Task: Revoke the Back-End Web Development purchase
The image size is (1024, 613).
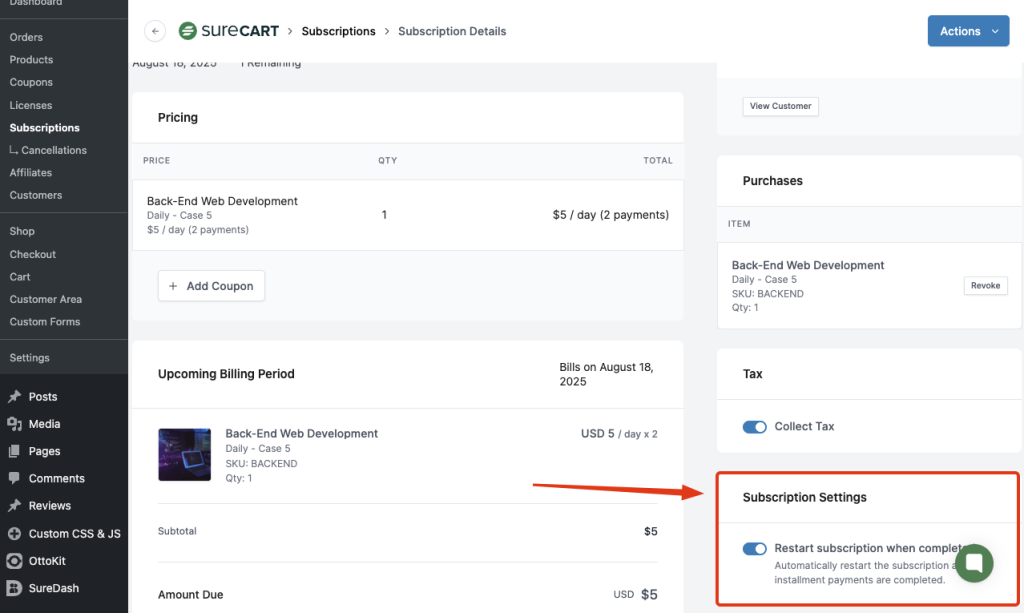Action: pos(985,286)
